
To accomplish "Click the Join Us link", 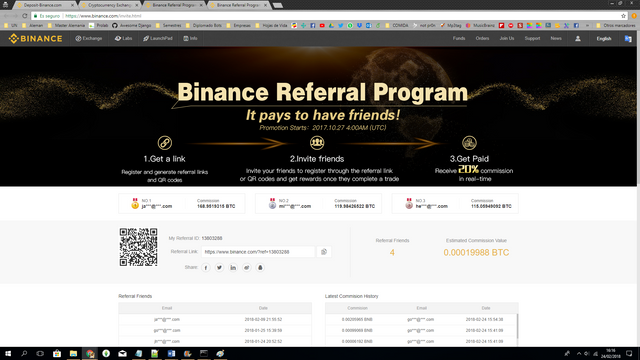I will pyautogui.click(x=507, y=38).
